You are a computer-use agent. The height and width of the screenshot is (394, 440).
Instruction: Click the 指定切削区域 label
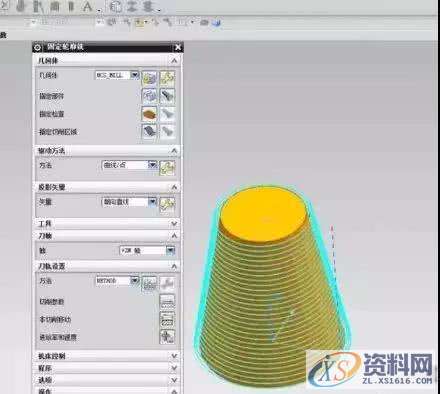point(58,132)
